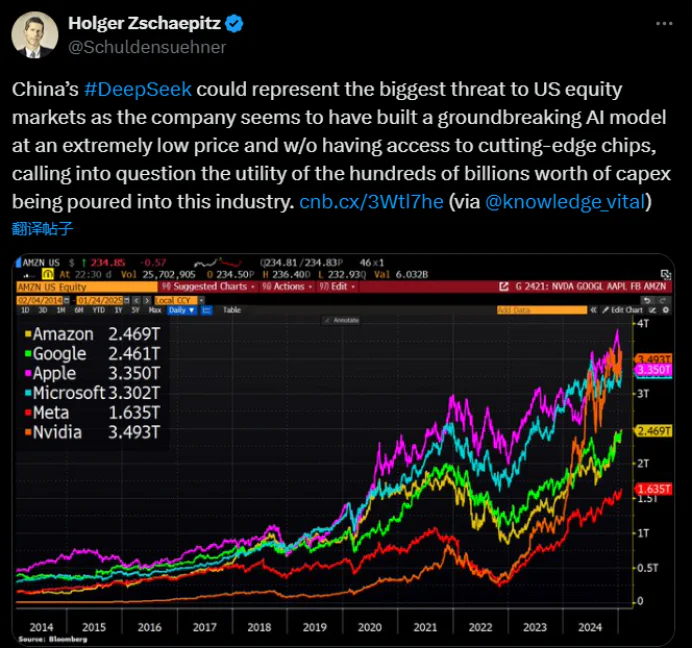The width and height of the screenshot is (693, 649).
Task: Open the cnb.cx/3Wtl7he link
Action: click(x=371, y=202)
